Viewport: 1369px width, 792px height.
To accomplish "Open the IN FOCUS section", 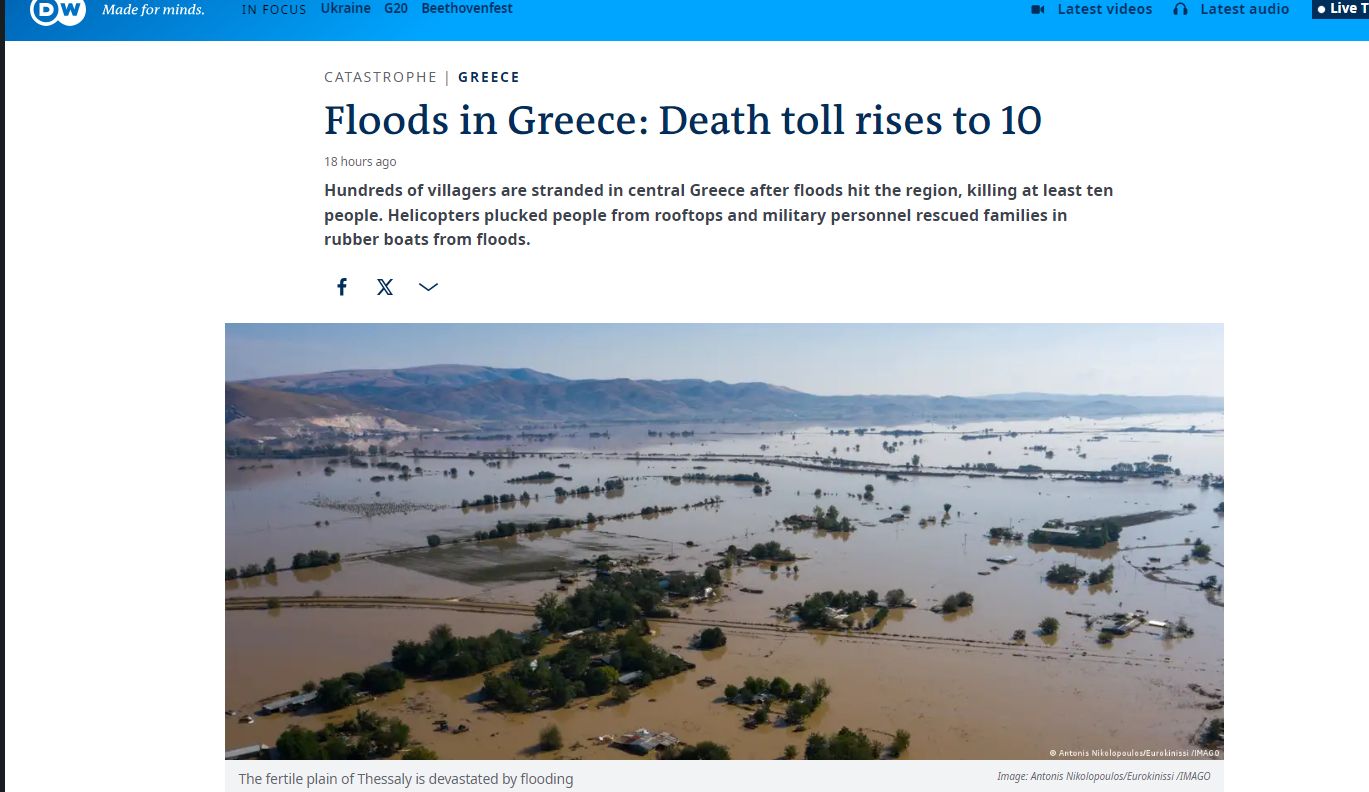I will tap(273, 8).
